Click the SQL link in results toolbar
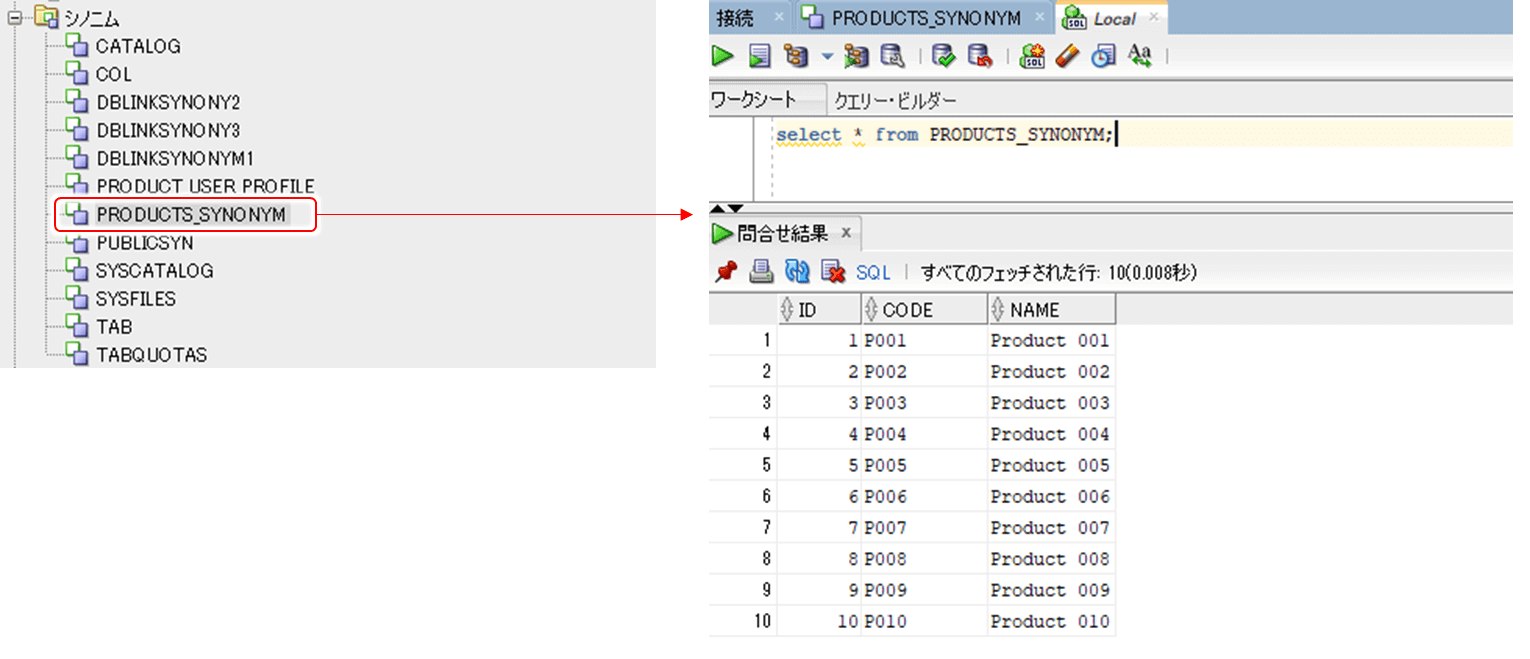 [874, 271]
